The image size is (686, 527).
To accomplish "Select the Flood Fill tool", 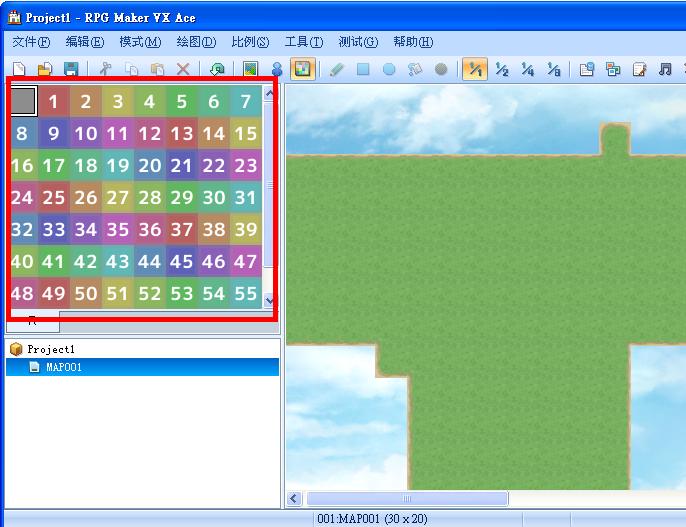I will [x=414, y=69].
